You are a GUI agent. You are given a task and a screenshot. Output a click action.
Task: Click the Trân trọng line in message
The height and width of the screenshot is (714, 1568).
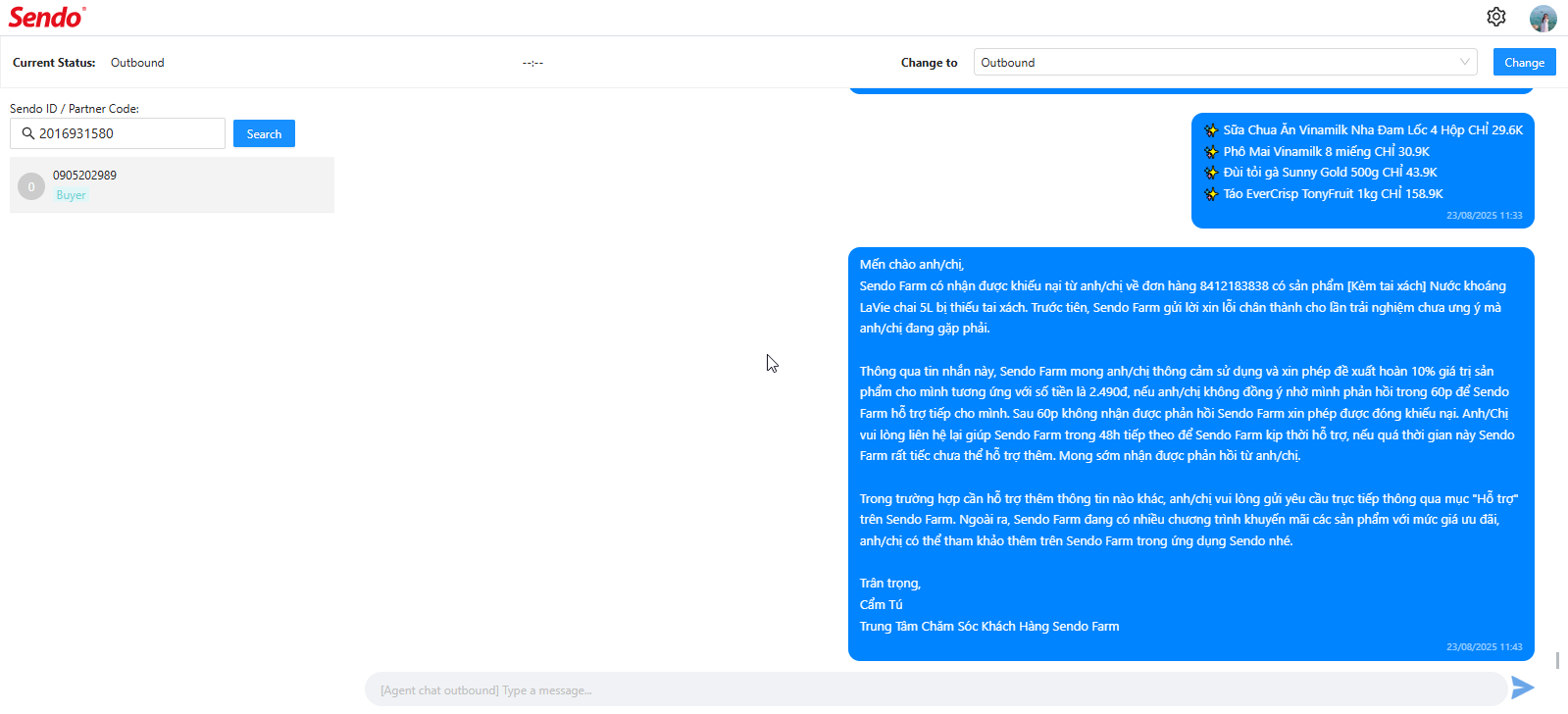(x=890, y=584)
